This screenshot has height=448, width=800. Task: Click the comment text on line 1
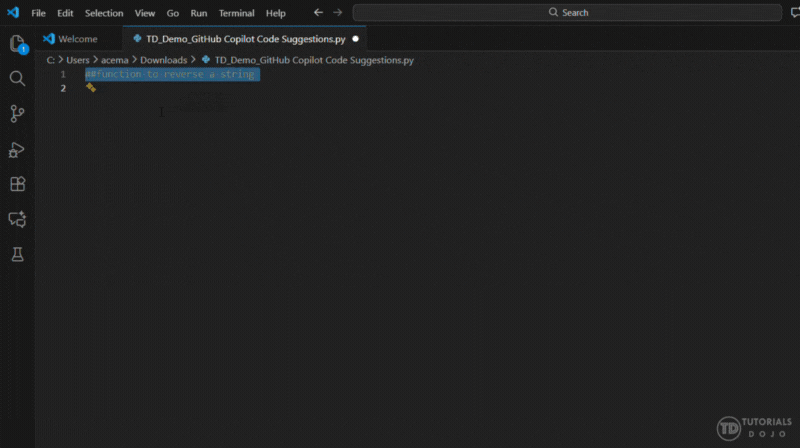coord(170,74)
